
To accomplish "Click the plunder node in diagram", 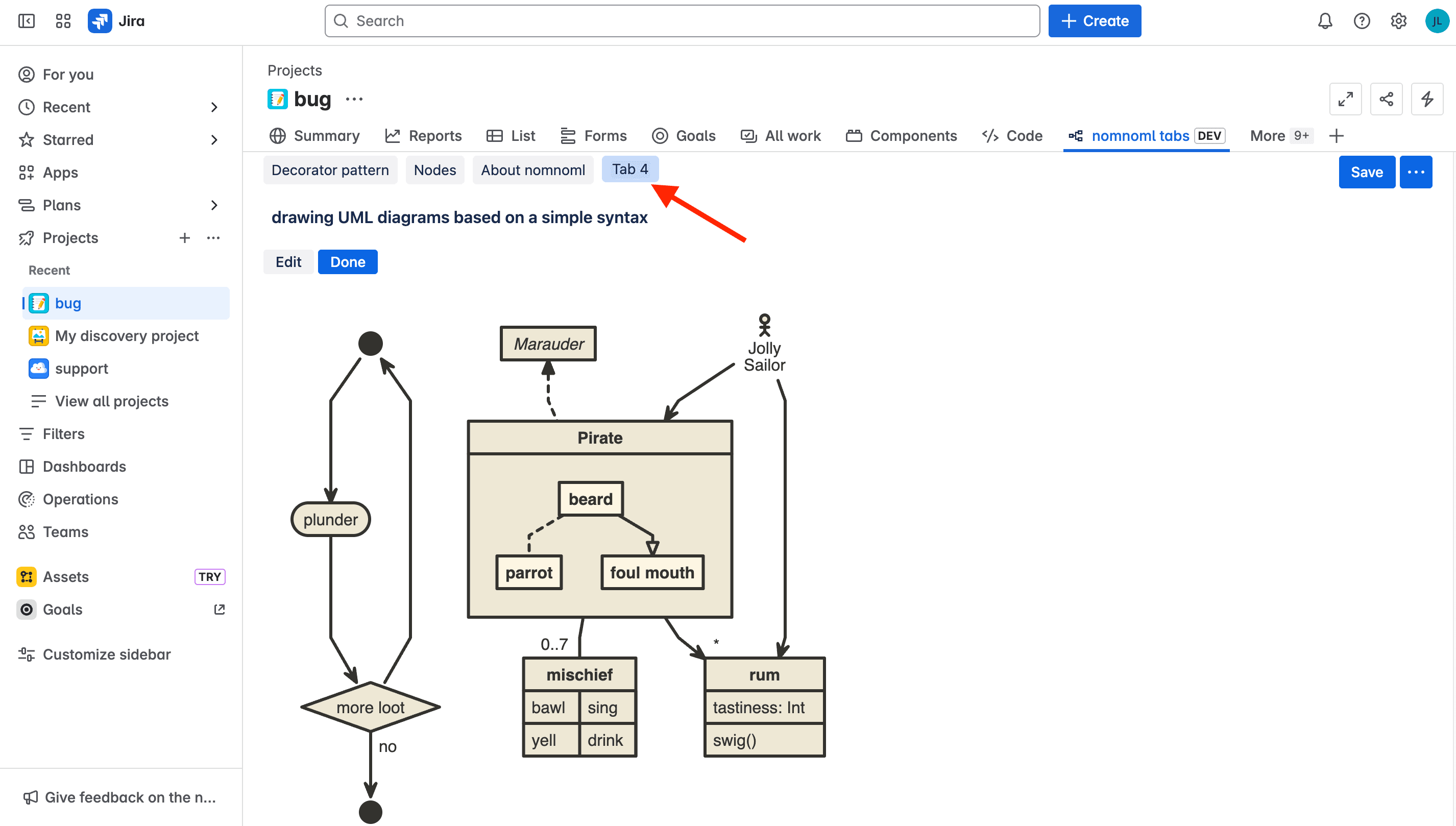I will 330,519.
